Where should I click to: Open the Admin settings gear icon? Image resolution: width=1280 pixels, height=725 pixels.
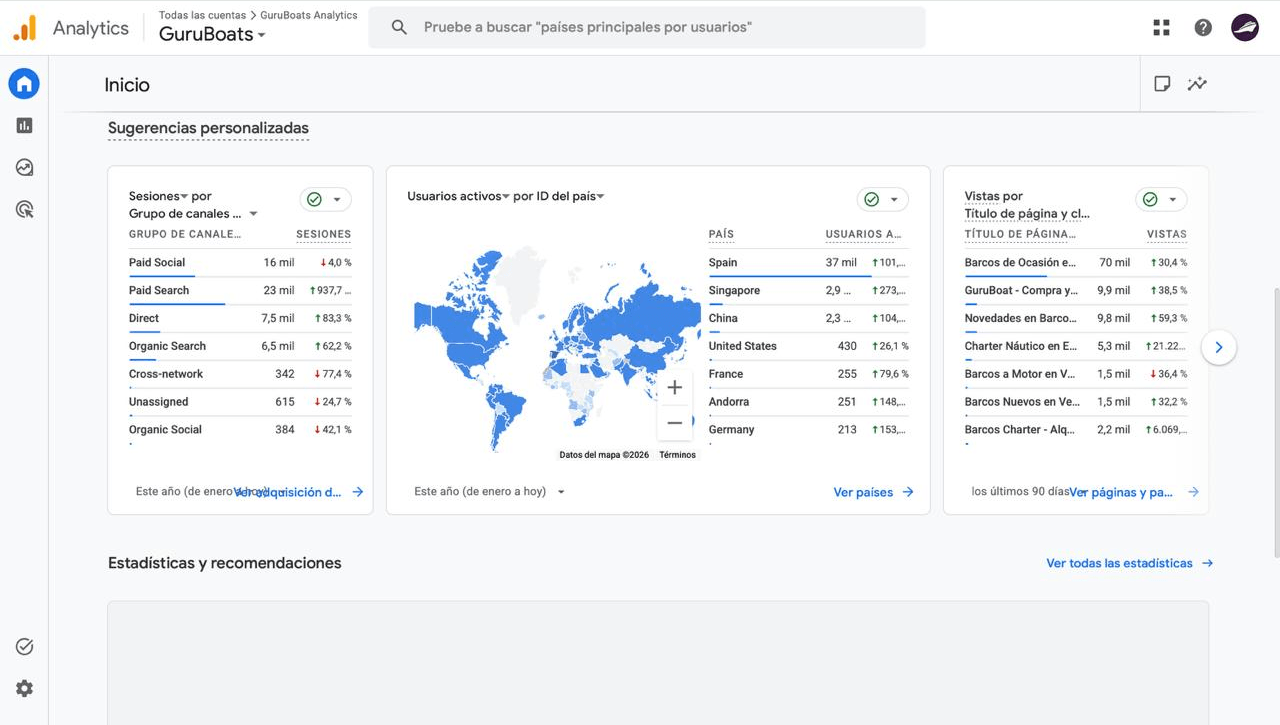click(24, 689)
